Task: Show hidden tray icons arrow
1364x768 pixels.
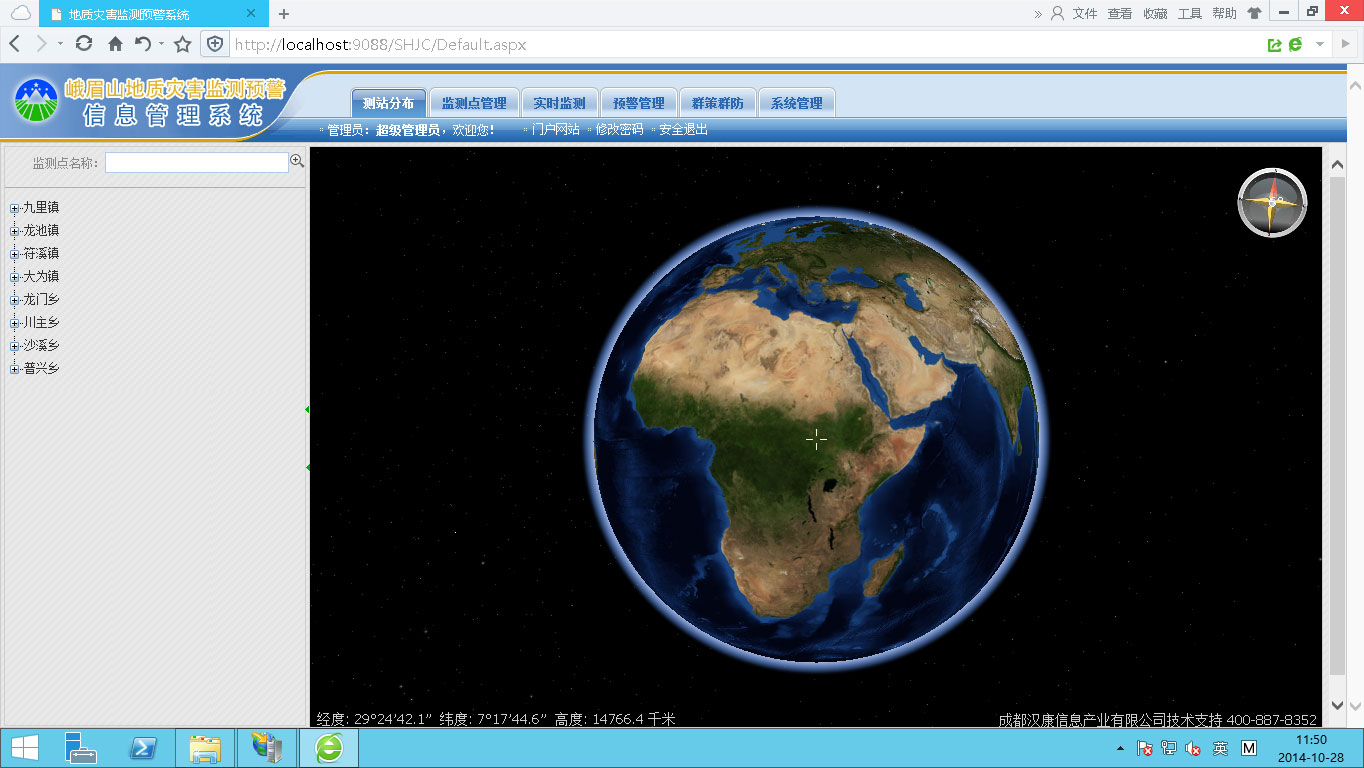Action: (x=1120, y=748)
